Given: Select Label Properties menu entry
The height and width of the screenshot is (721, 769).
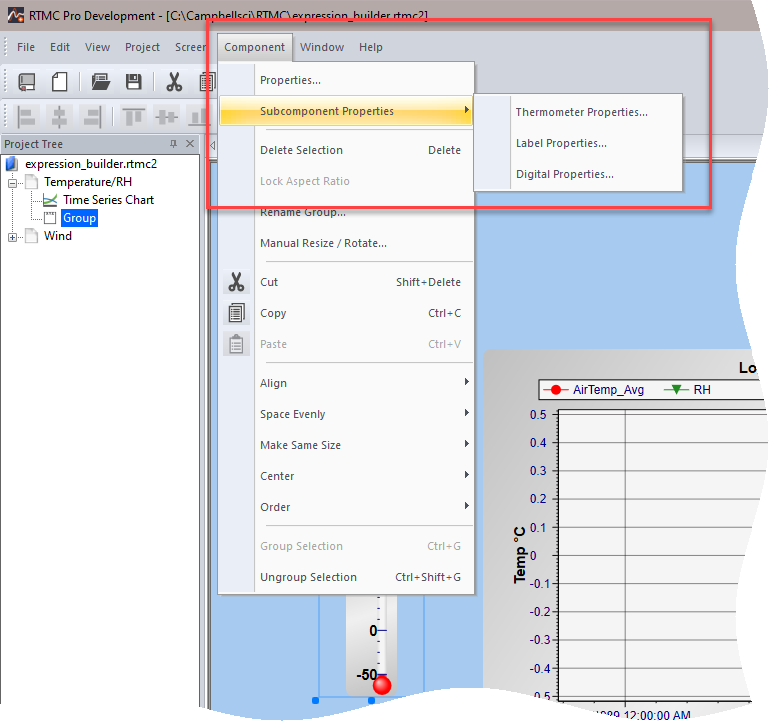Looking at the screenshot, I should 561,143.
